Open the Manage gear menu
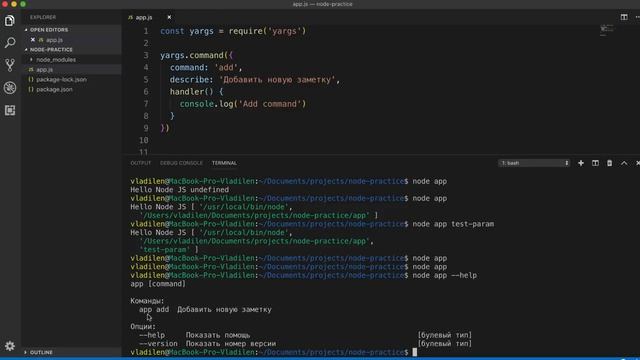This screenshot has height=360, width=640. (x=10, y=346)
